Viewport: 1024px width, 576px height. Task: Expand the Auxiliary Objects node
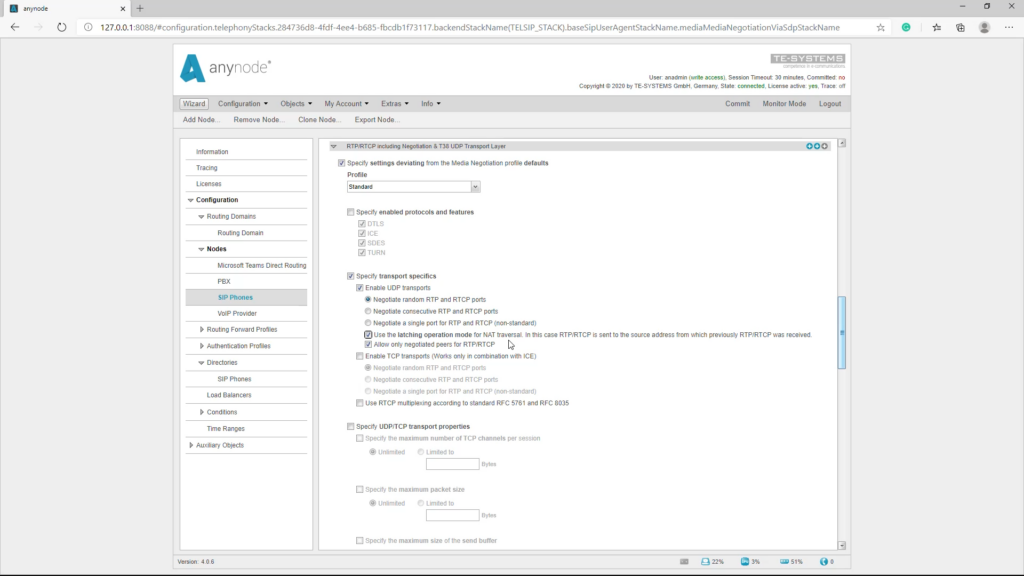(191, 445)
